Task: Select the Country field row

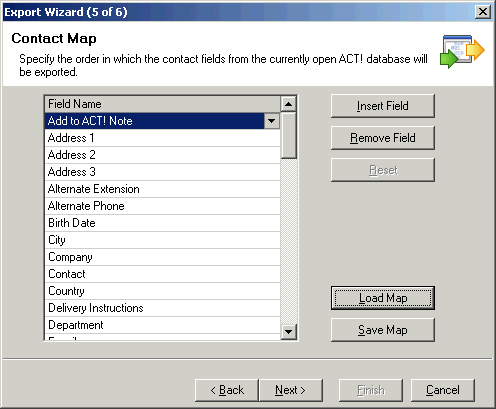Action: [162, 291]
